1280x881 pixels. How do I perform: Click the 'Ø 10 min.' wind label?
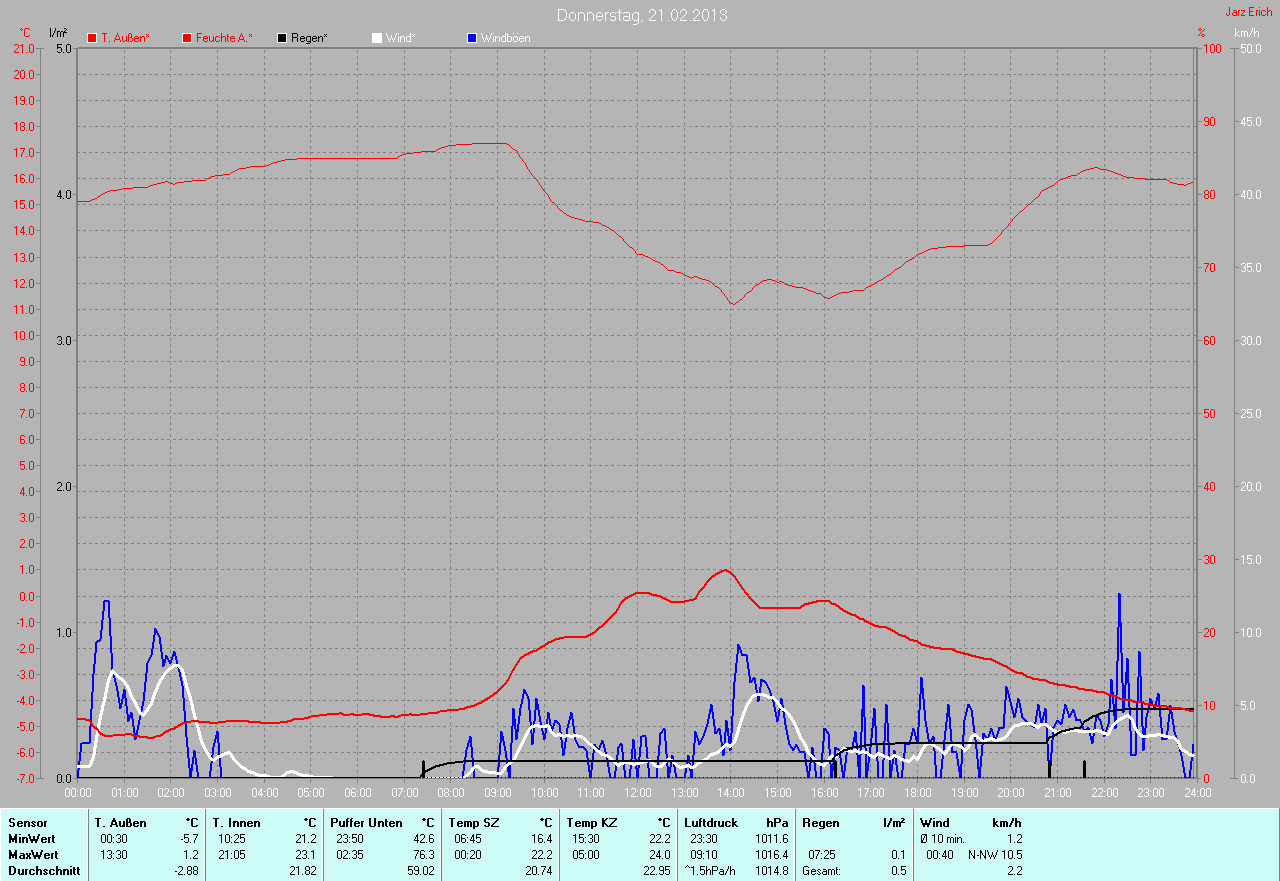pyautogui.click(x=943, y=839)
